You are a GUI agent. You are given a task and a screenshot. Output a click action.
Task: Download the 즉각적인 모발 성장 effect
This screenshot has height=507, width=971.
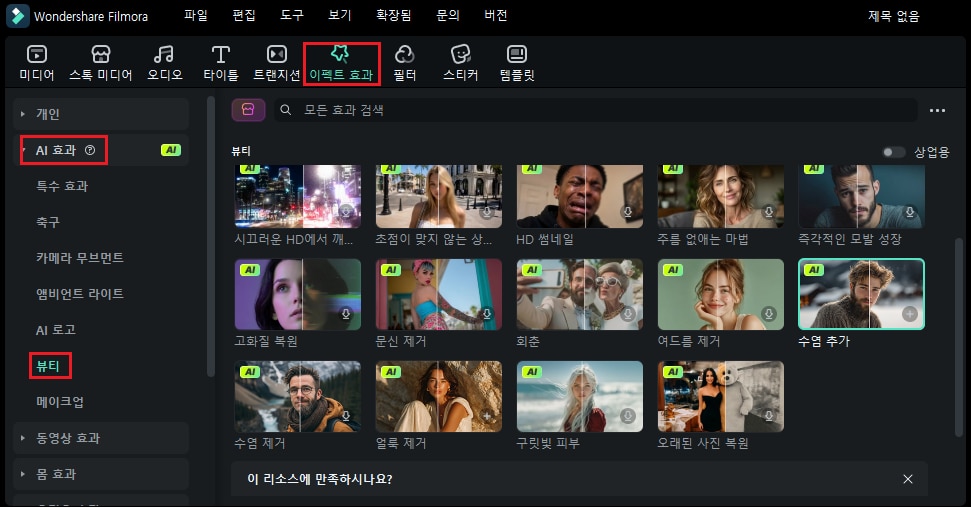pos(910,212)
